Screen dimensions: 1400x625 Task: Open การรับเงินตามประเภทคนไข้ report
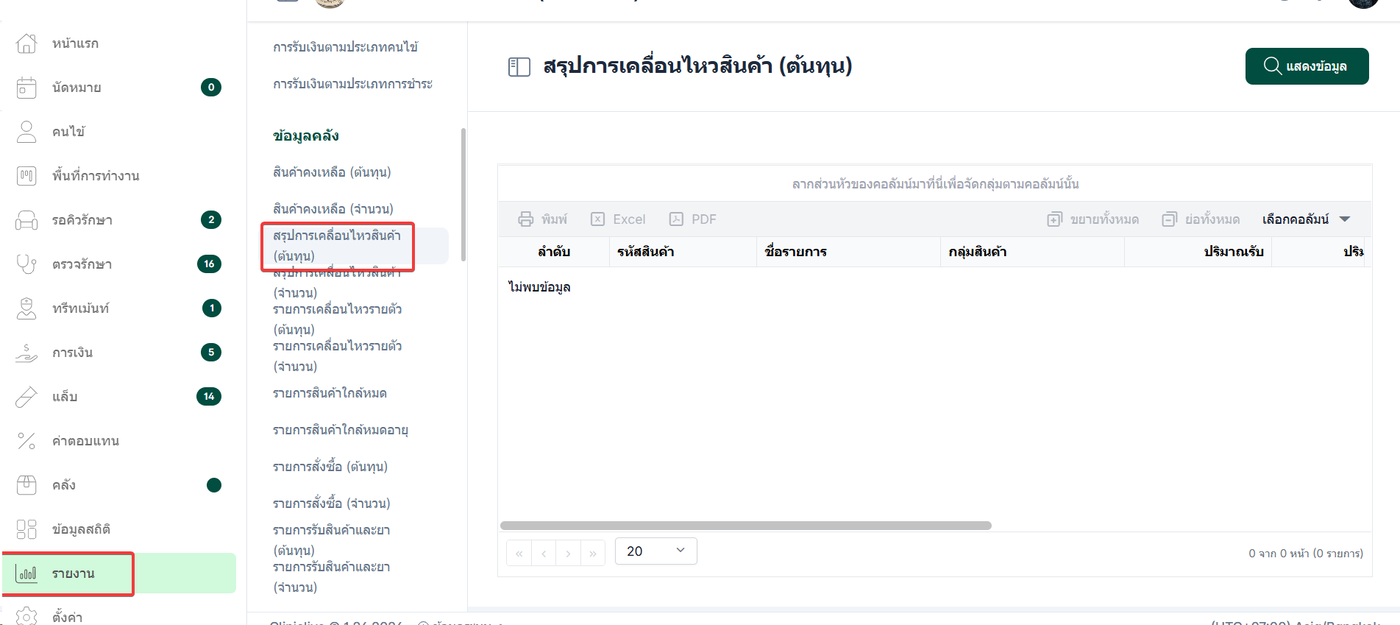(345, 47)
